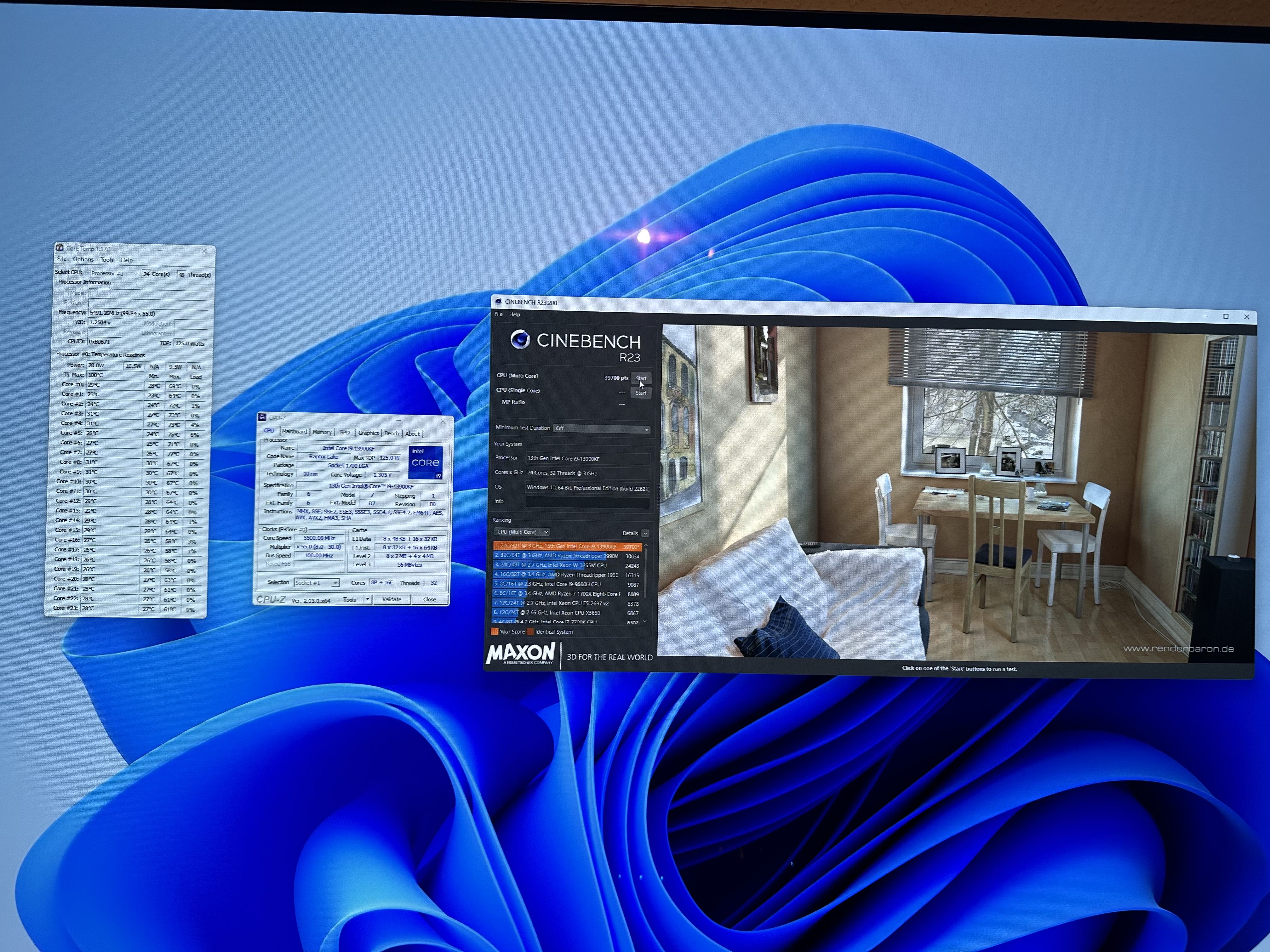Start the CPU (Multi Core) test
The width and height of the screenshot is (1270, 952).
click(x=641, y=378)
